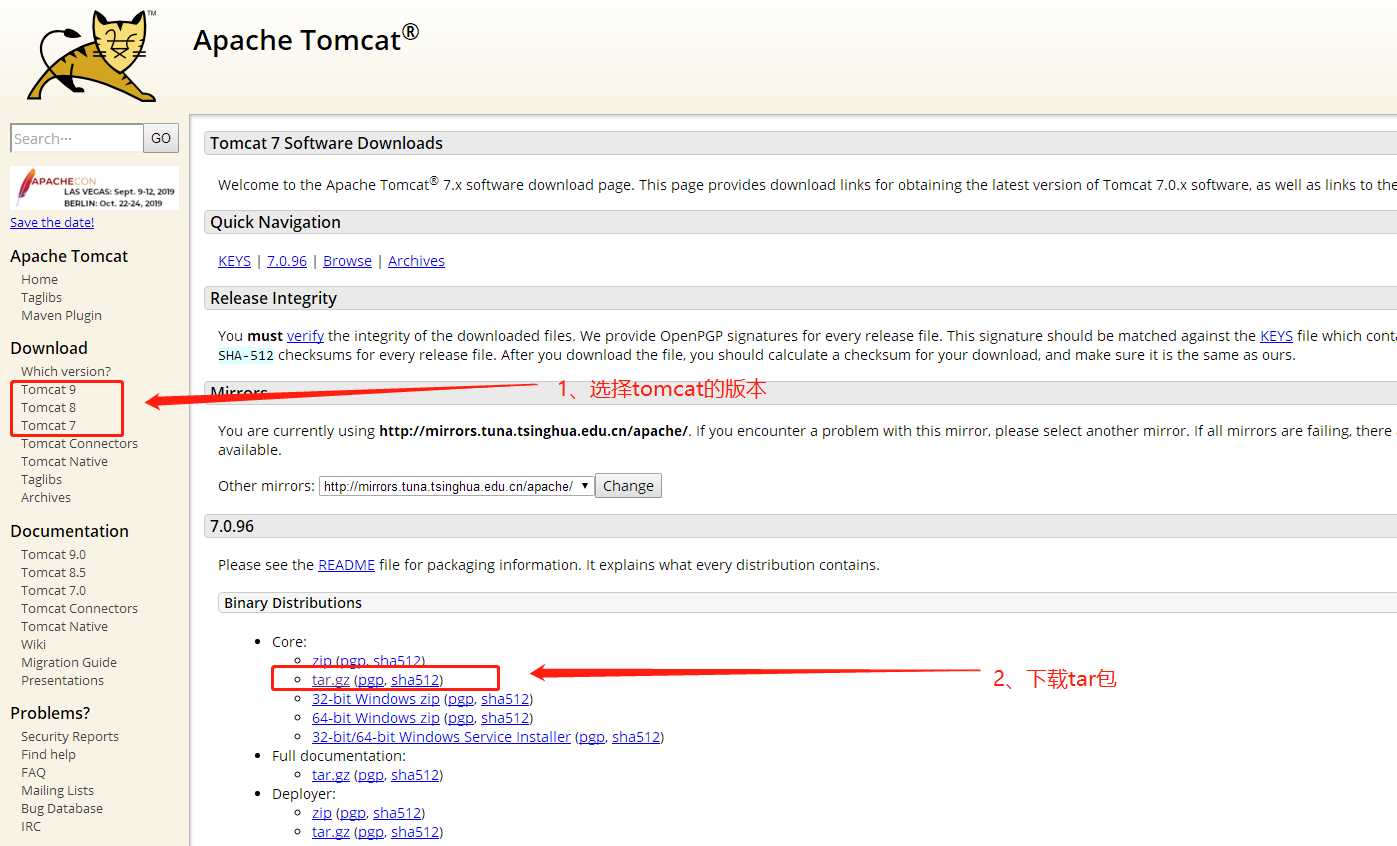Open Tomcat Connectors under Documentation
The width and height of the screenshot is (1397, 846).
[x=79, y=608]
